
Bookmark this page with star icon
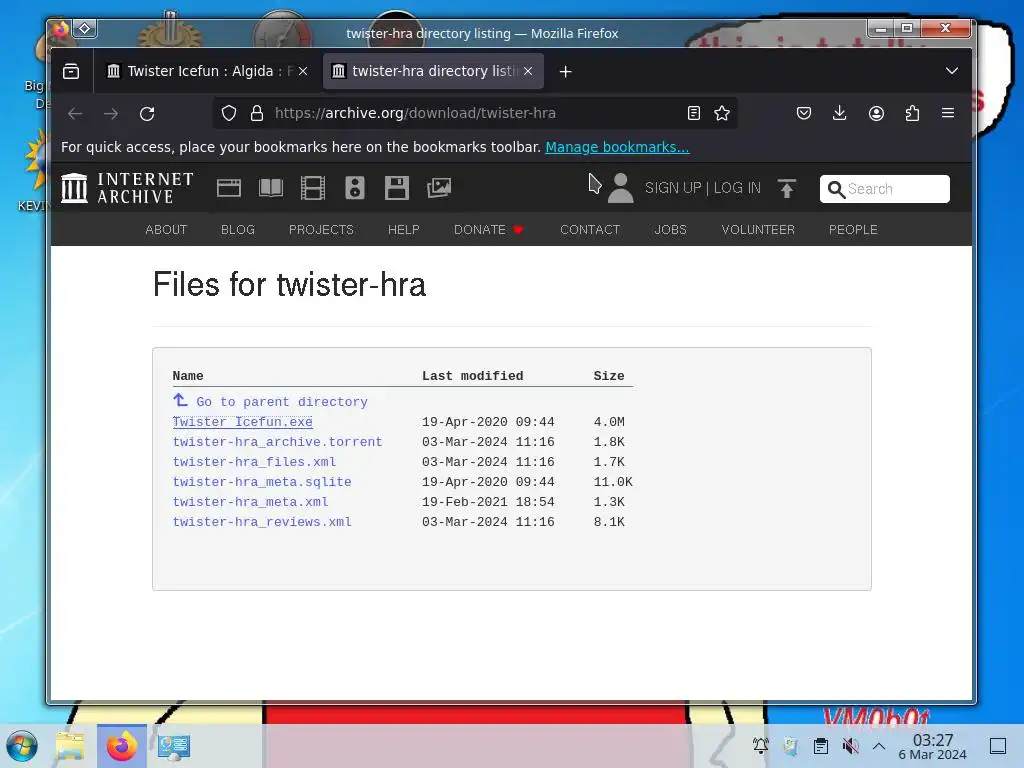coord(722,113)
